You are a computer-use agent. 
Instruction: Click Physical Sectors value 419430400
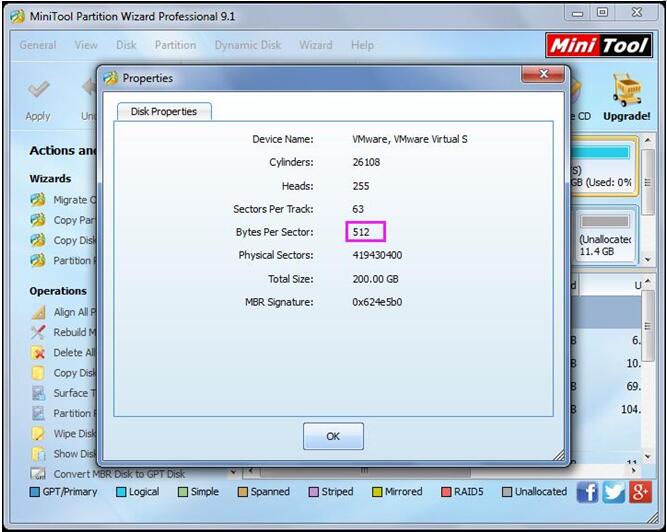tap(377, 255)
